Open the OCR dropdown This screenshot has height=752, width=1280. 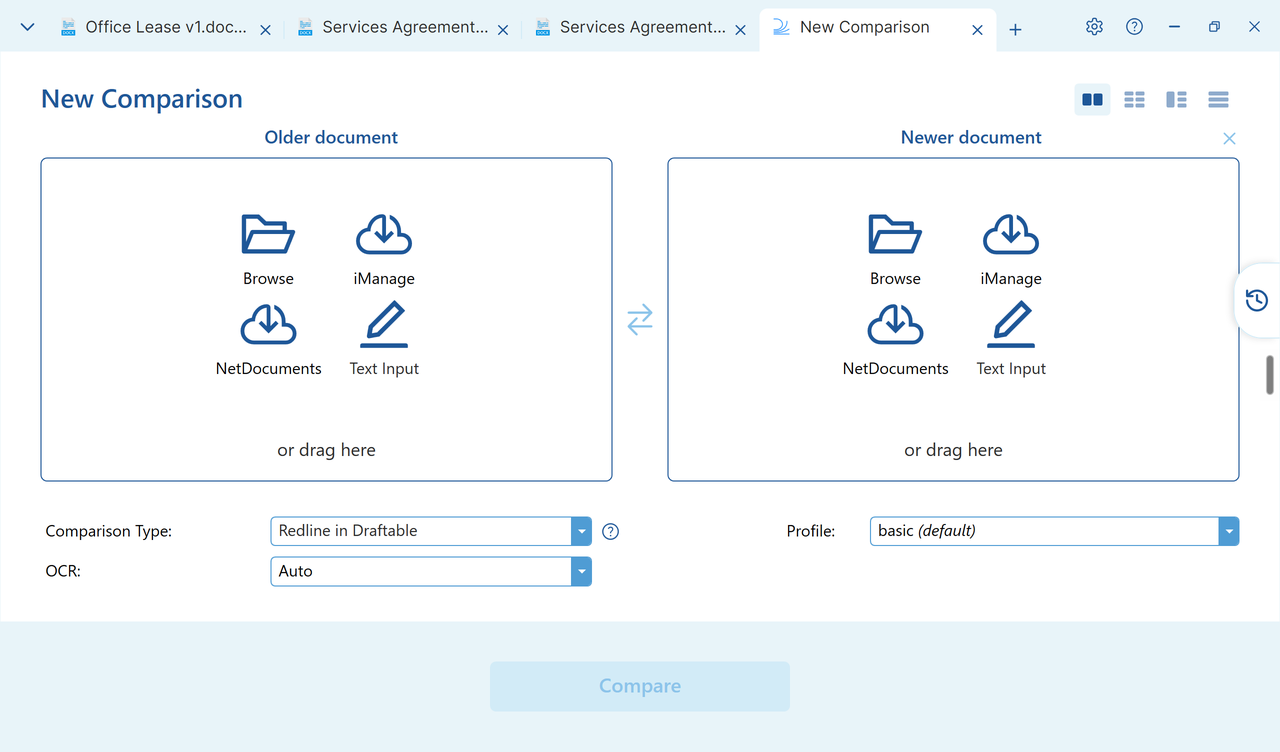[x=431, y=571]
